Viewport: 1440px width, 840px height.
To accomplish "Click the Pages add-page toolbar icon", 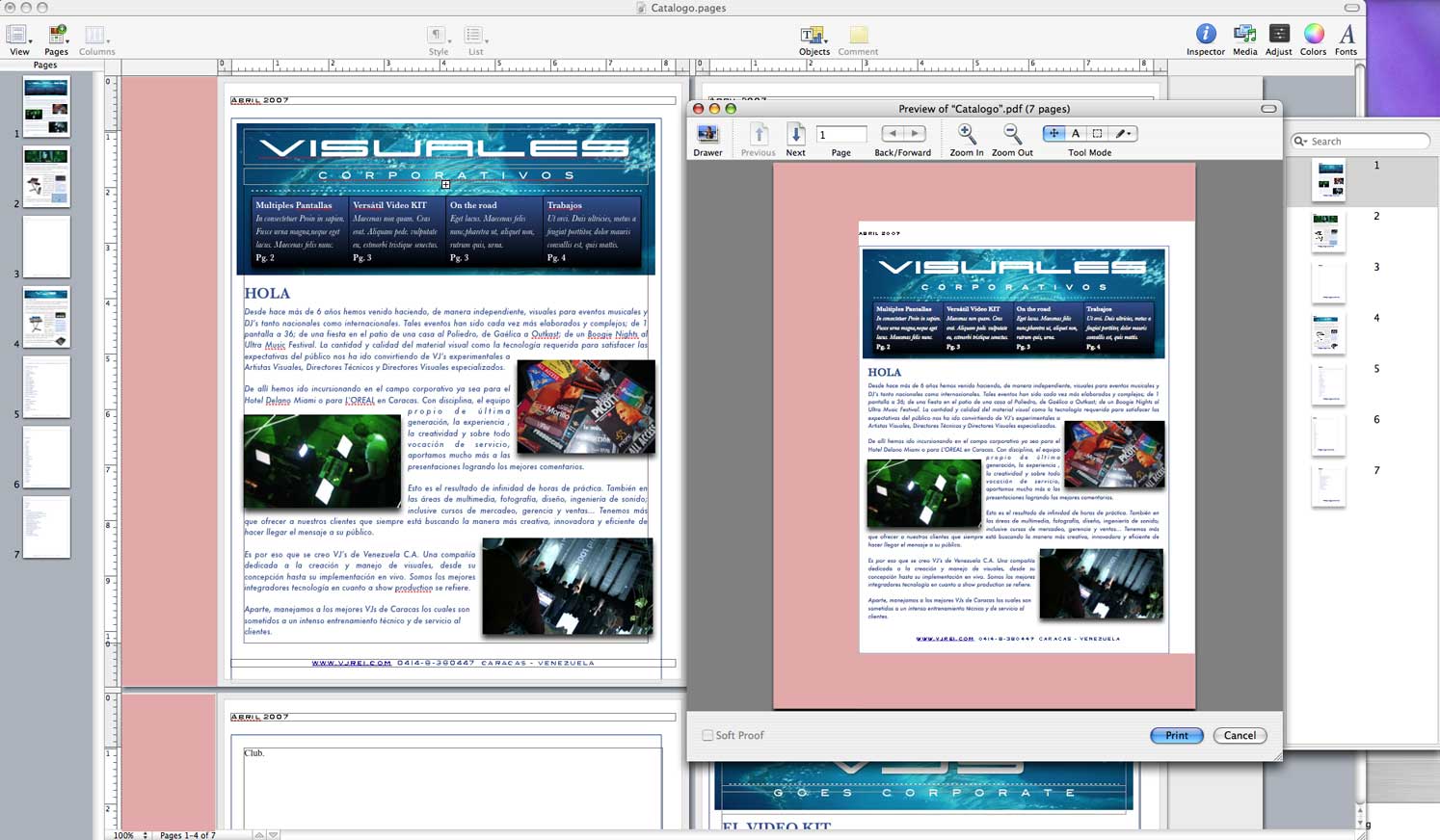I will (x=58, y=36).
